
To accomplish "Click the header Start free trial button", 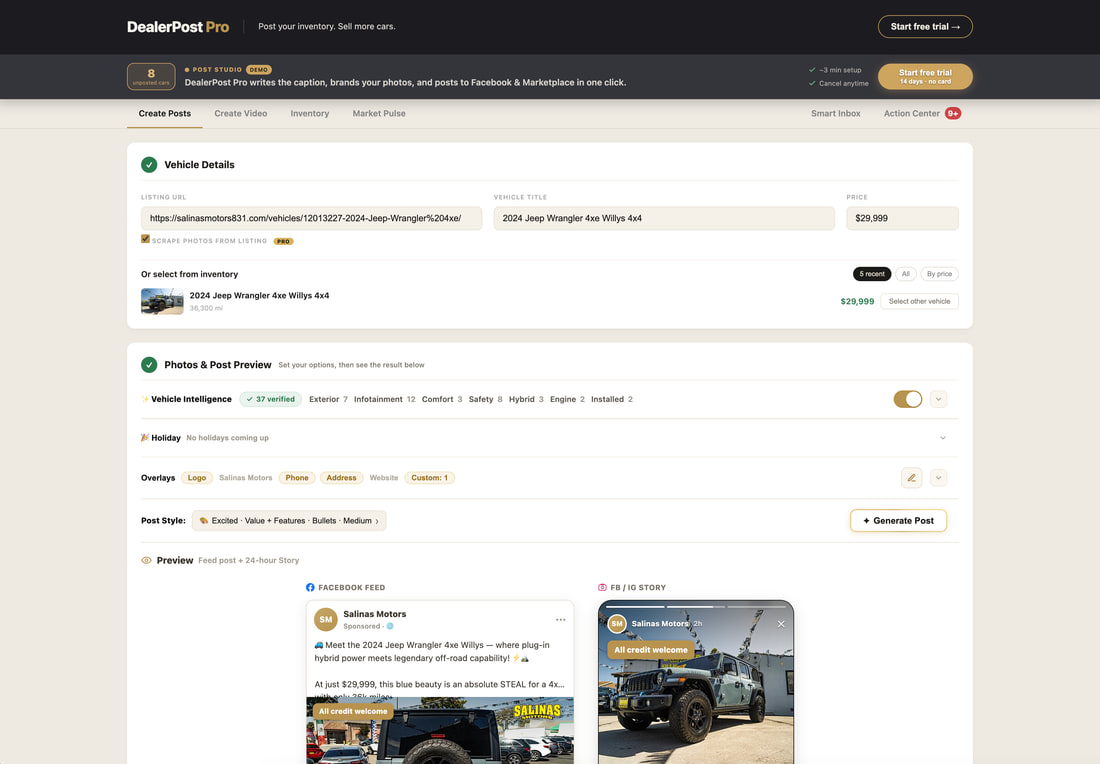I will pos(925,27).
